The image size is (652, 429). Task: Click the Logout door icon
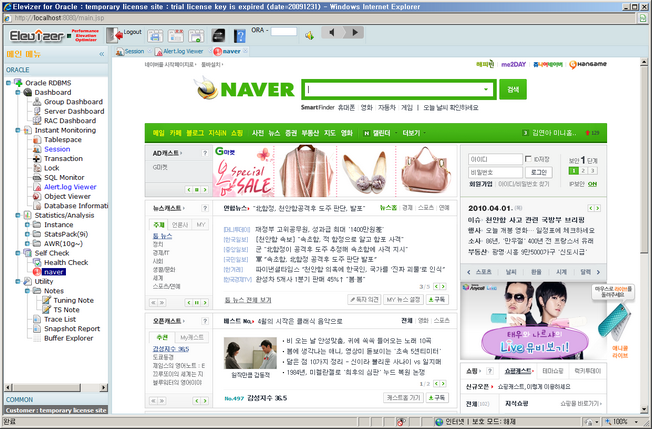pos(114,35)
